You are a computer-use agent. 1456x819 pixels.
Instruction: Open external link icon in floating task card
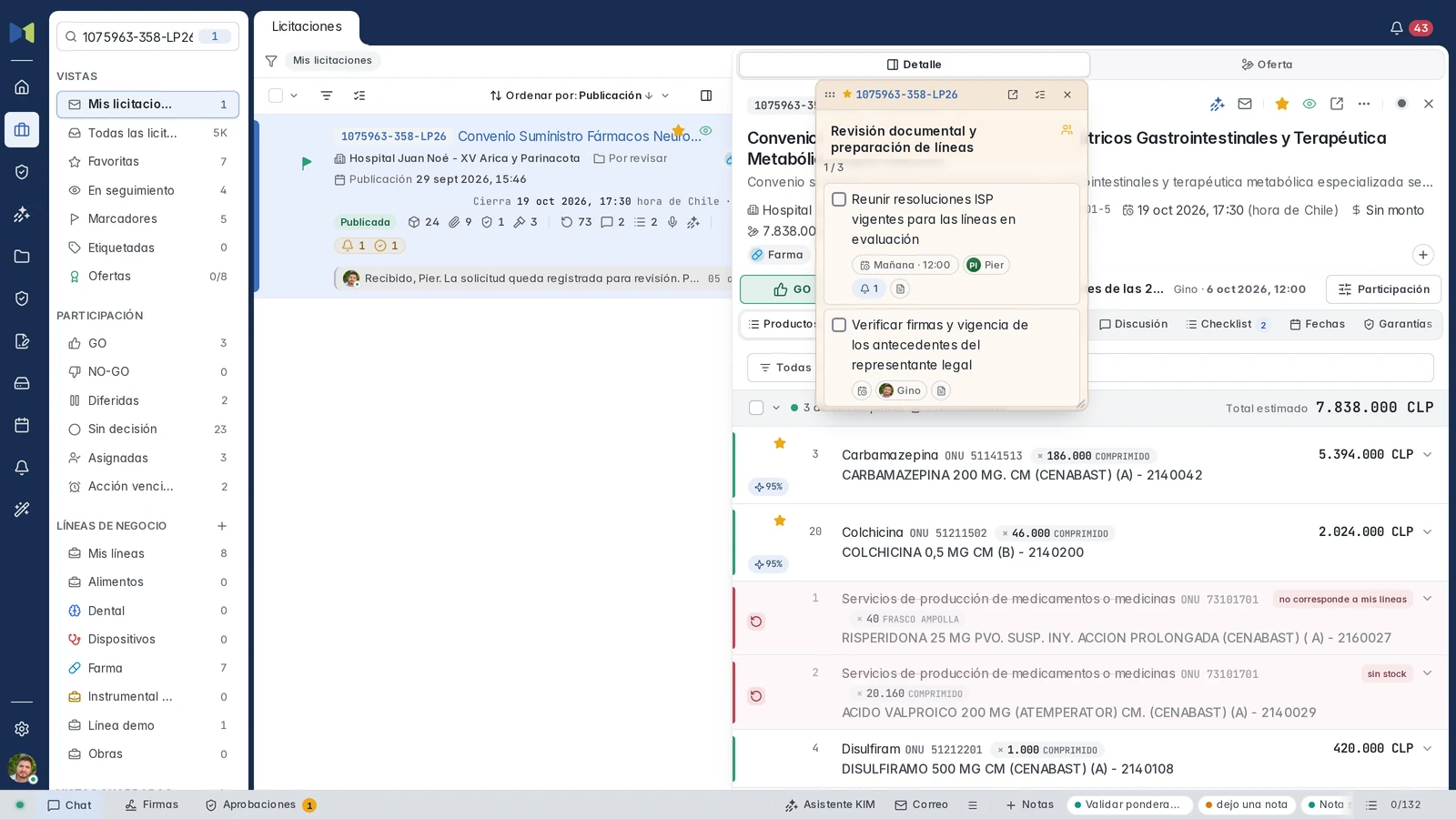coord(1013,95)
